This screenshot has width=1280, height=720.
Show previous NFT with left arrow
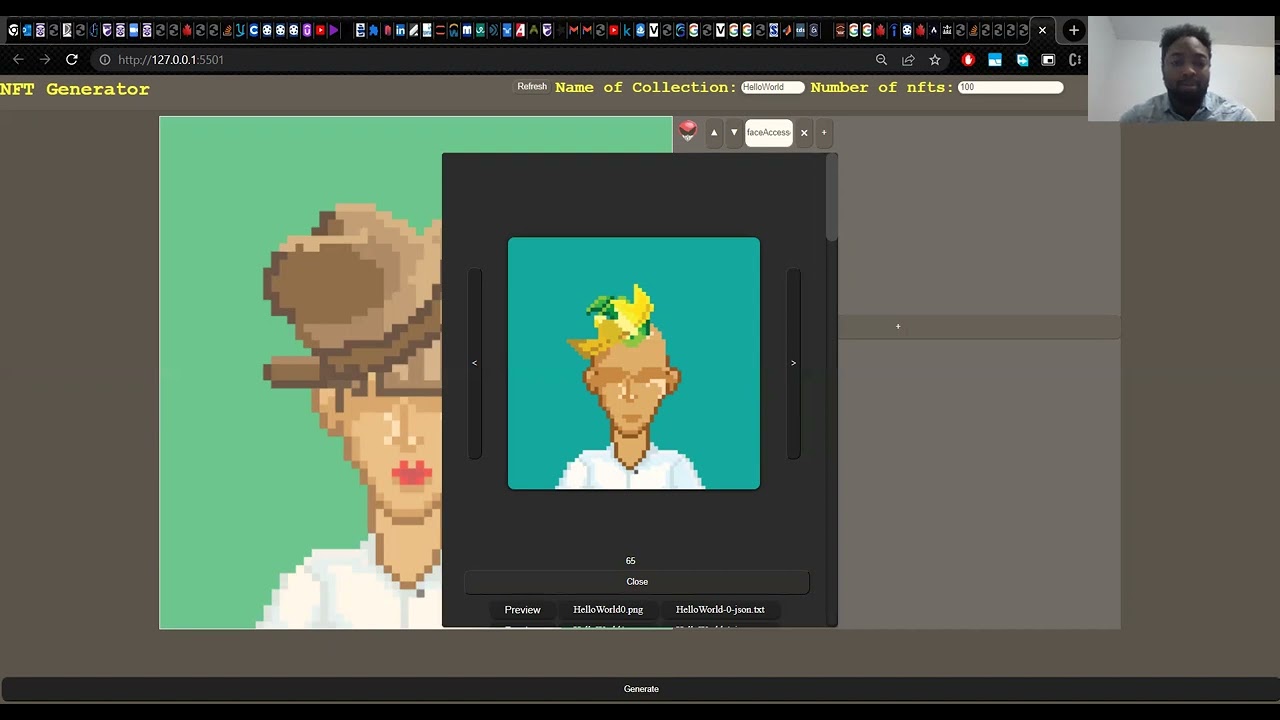point(474,363)
